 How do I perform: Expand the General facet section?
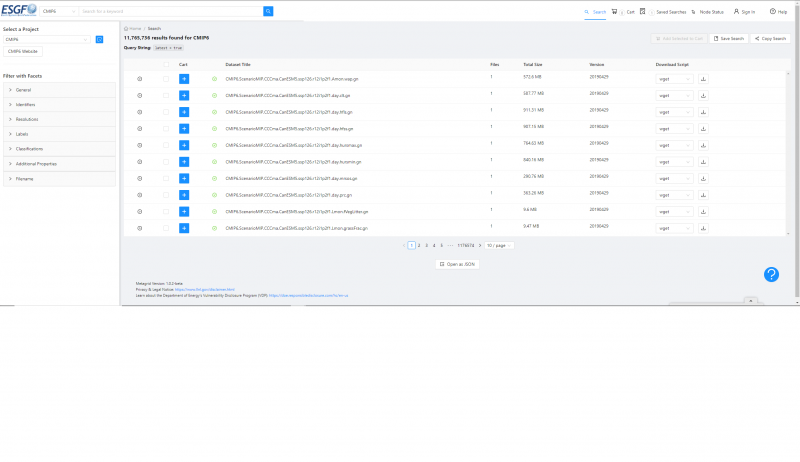point(59,90)
